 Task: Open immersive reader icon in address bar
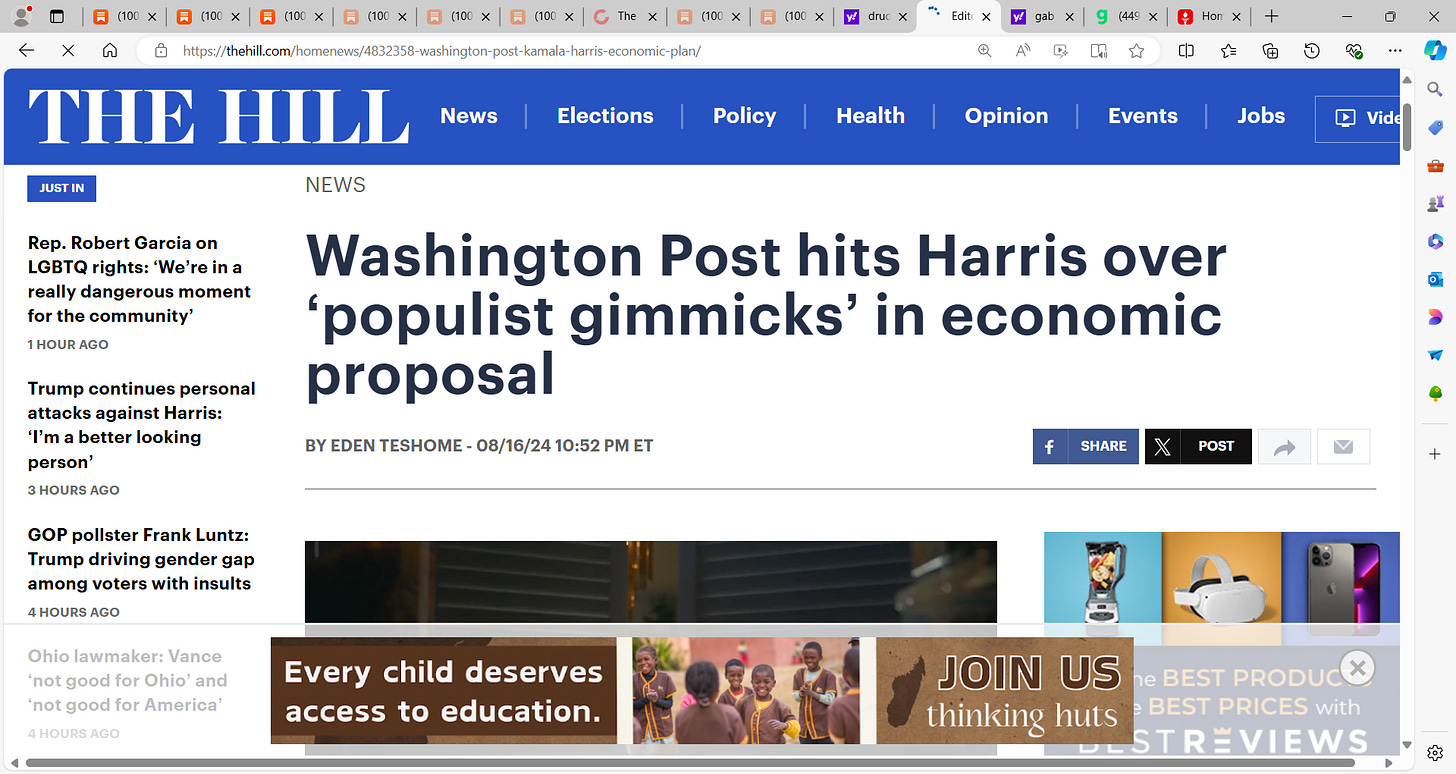[x=1099, y=51]
